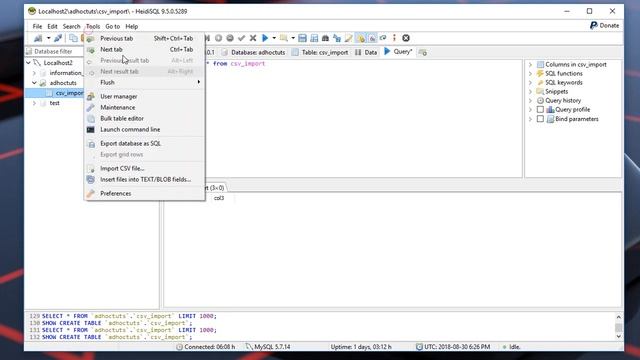
Task: Expand the Snippets helper node
Action: (530, 91)
